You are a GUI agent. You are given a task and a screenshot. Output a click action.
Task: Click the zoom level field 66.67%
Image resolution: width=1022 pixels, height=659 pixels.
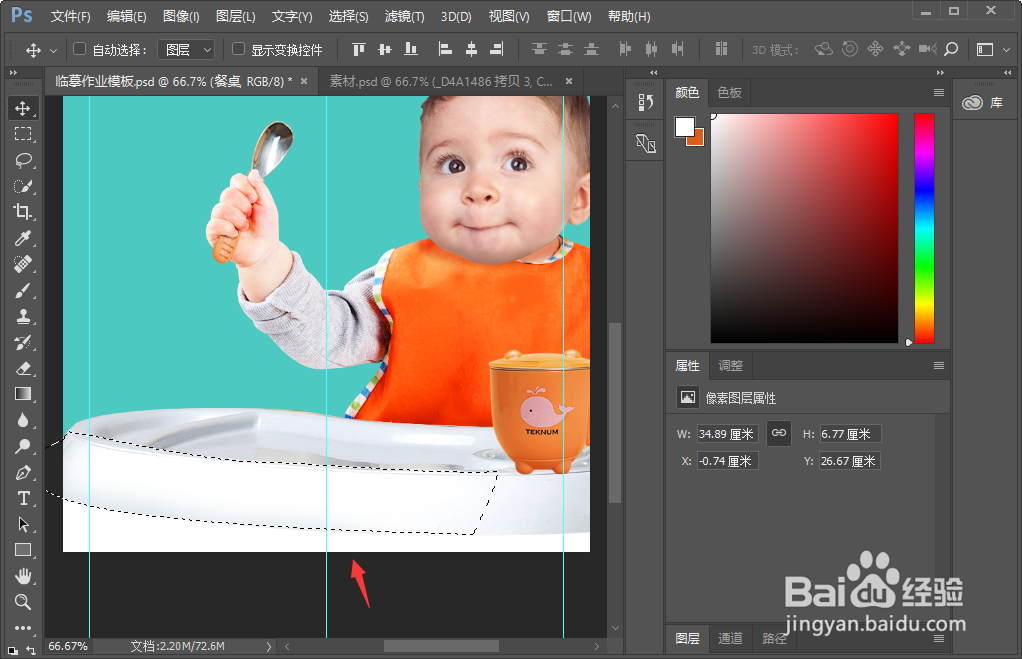coord(68,647)
